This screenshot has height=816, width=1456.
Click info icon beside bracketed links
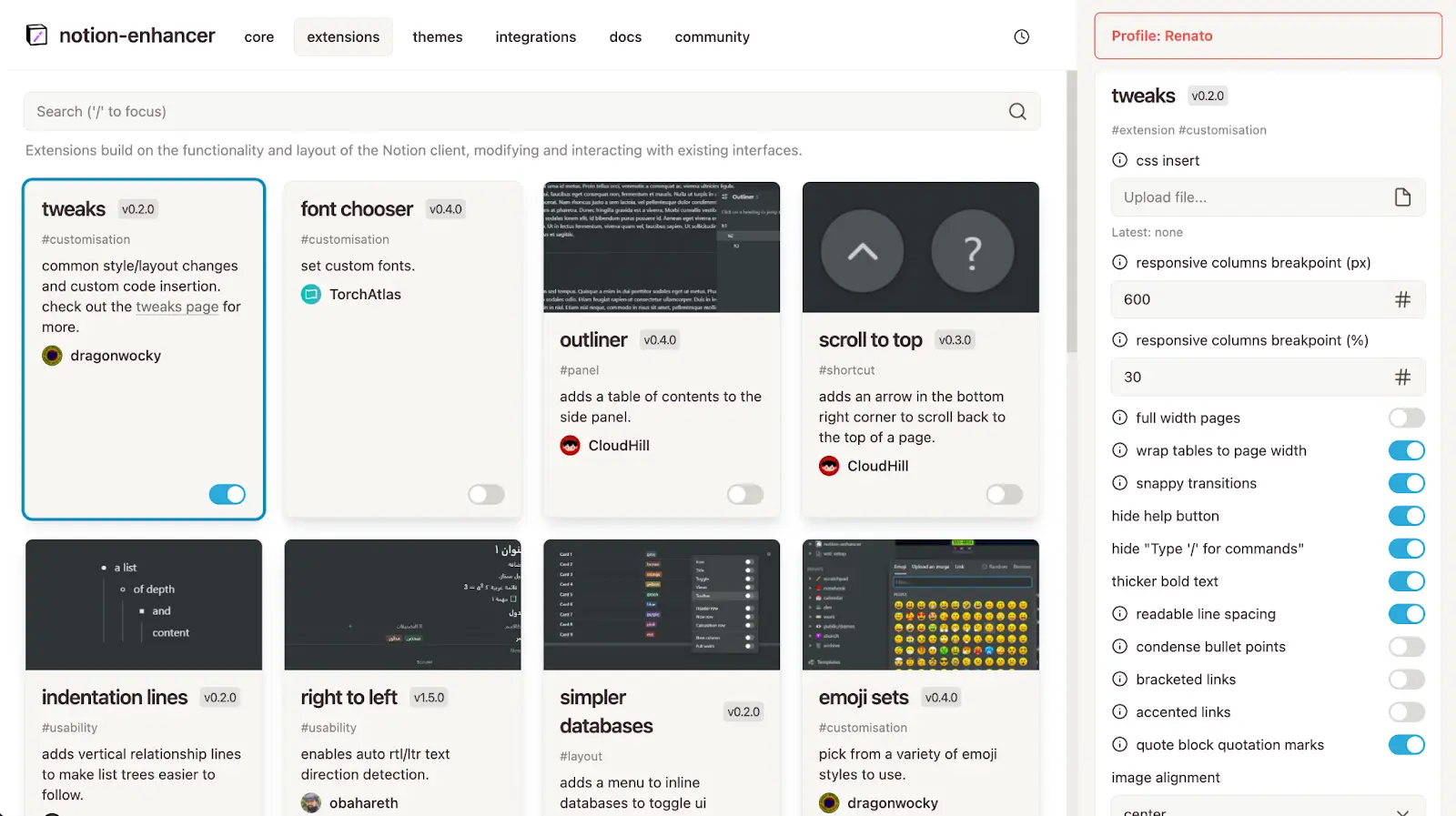[x=1119, y=680]
